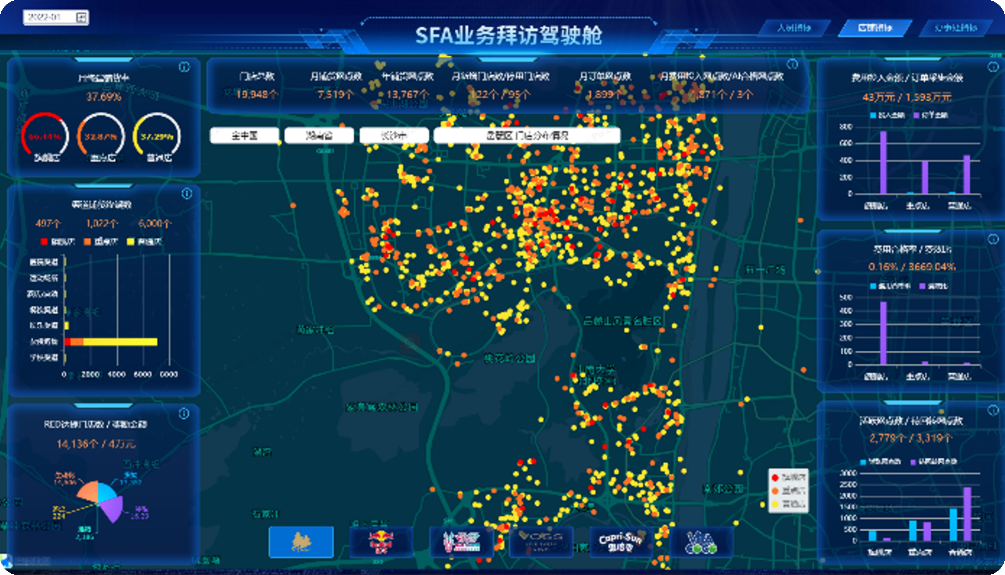
Task: Select the Capri-Sun brand logo
Action: 620,541
